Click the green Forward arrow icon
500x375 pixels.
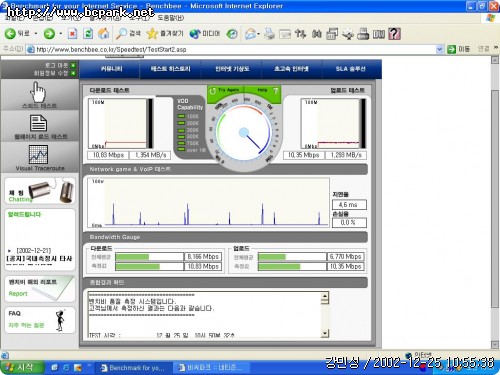(x=49, y=33)
